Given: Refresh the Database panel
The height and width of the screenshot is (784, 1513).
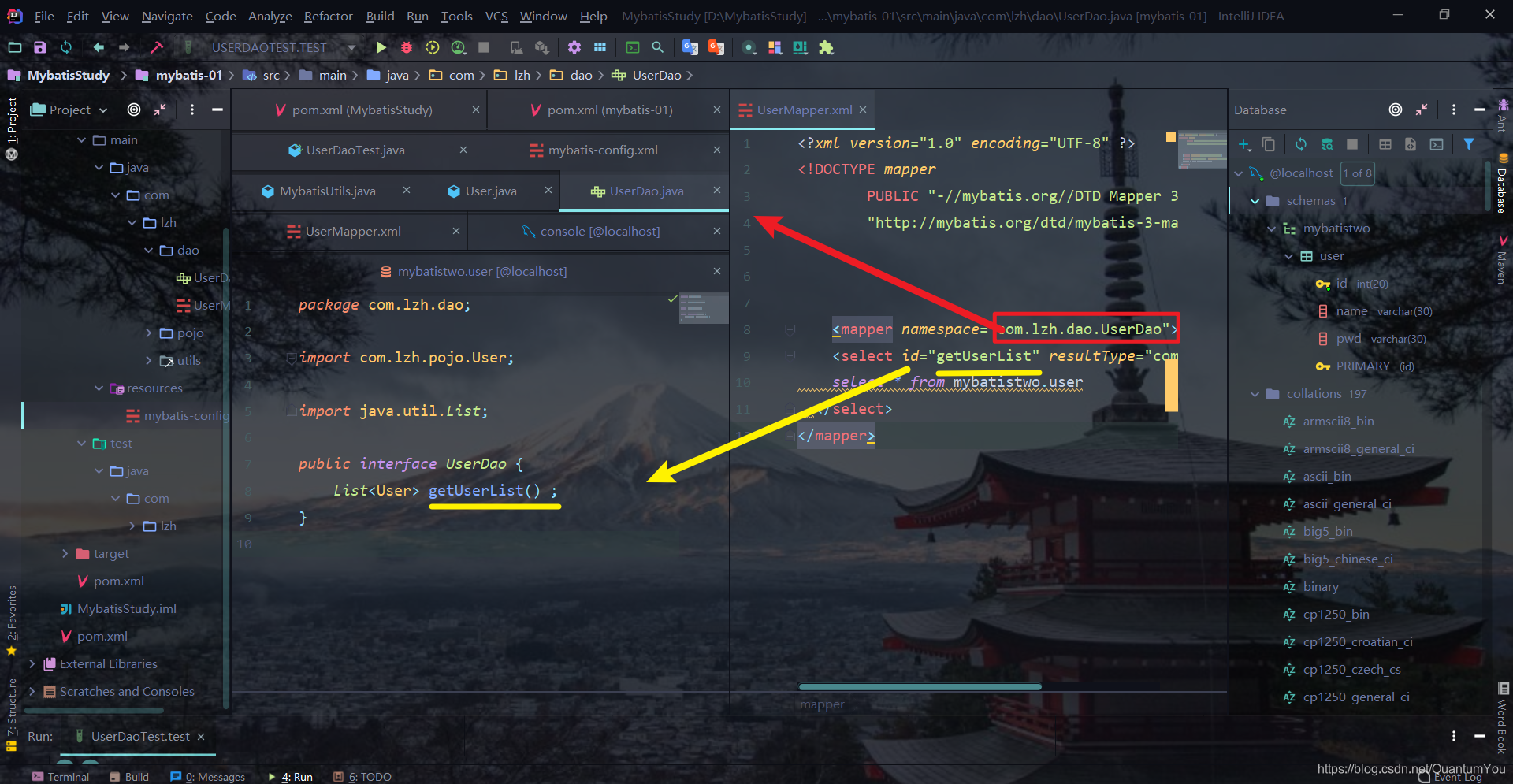Looking at the screenshot, I should coord(1301,144).
